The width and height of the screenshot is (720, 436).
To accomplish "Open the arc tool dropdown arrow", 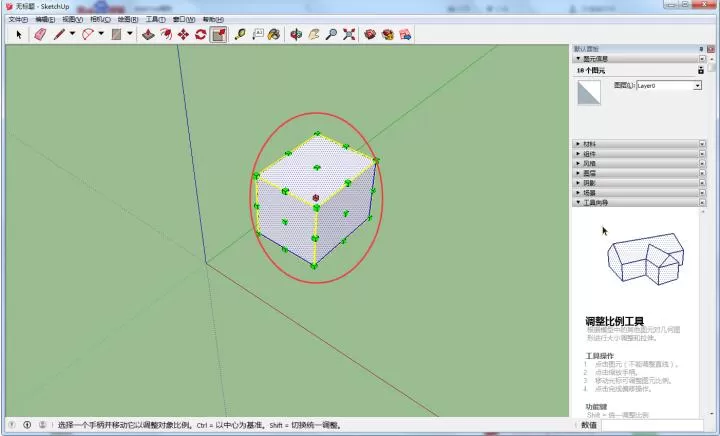I will (x=101, y=34).
